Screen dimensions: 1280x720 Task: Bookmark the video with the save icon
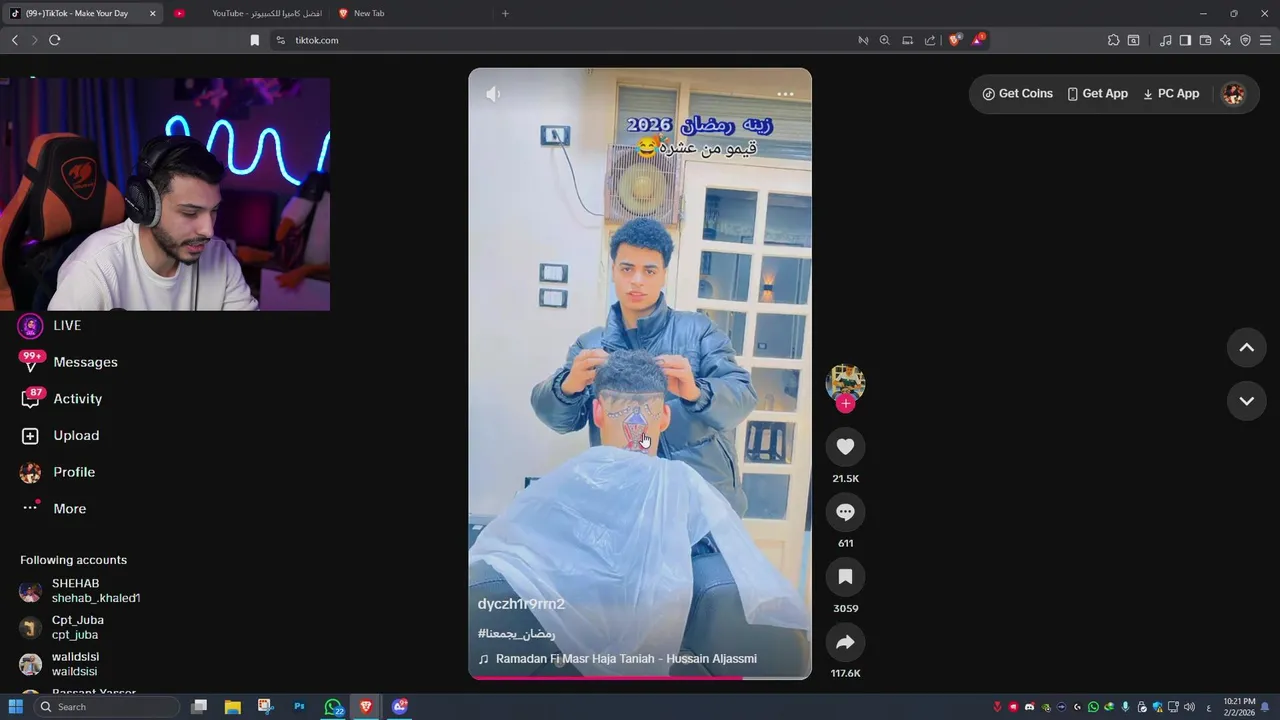(x=845, y=577)
